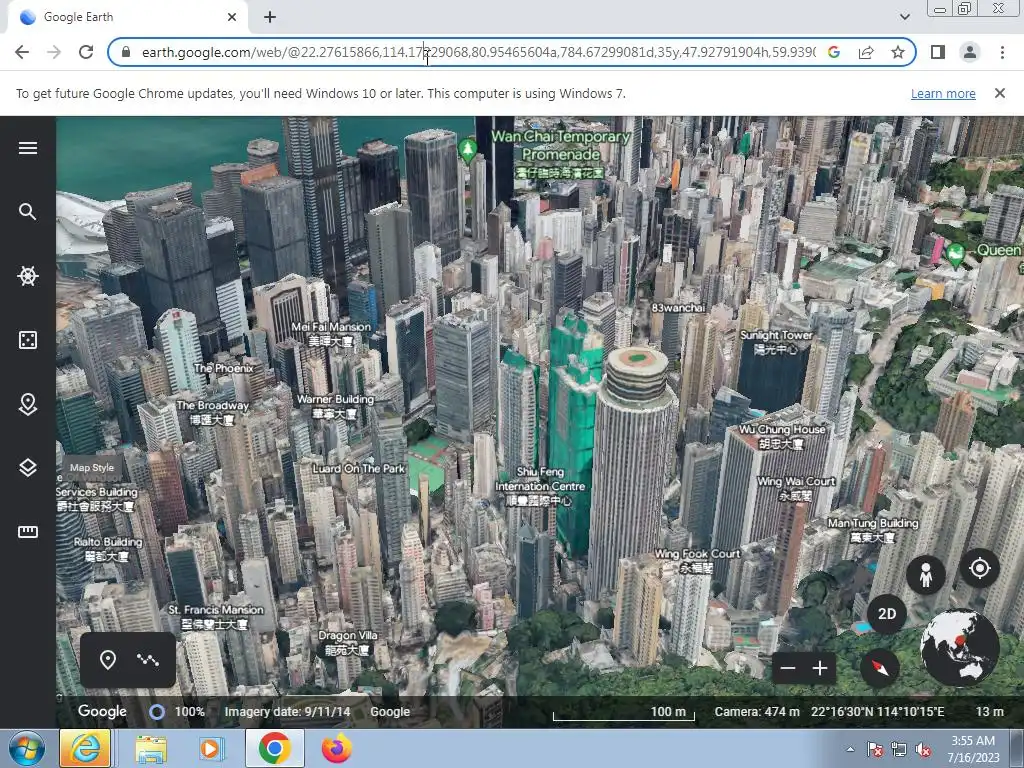Click the compass to reset north
The height and width of the screenshot is (768, 1024).
coord(880,667)
